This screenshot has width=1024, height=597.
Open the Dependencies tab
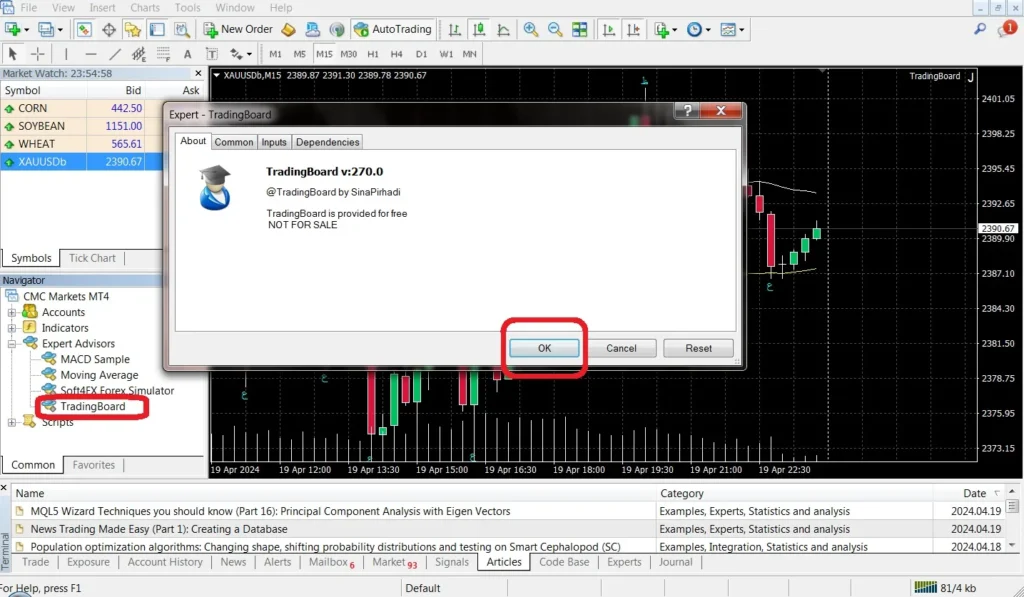tap(327, 142)
